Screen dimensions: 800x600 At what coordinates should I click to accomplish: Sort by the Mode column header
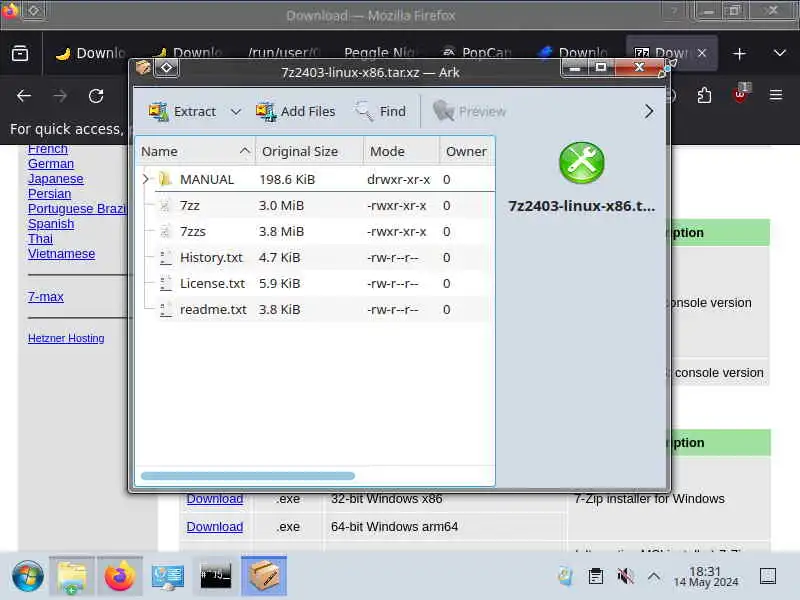[x=401, y=152]
